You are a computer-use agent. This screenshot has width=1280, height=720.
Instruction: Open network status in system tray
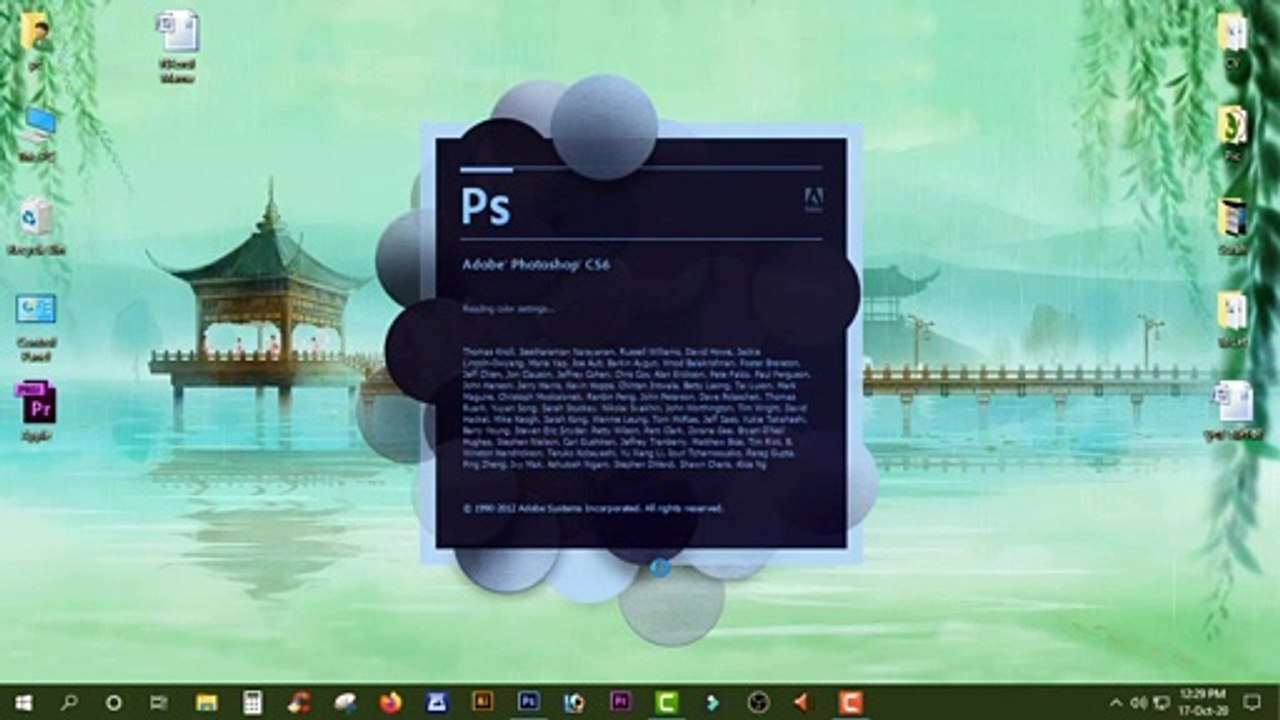[x=1161, y=703]
